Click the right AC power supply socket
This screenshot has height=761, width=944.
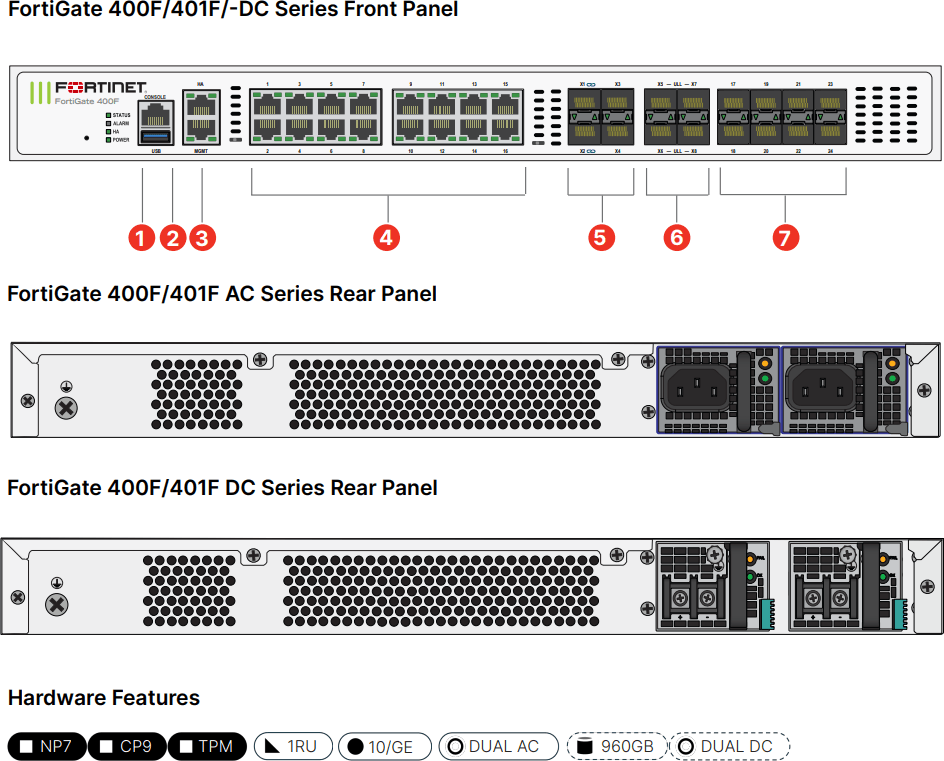click(x=822, y=387)
